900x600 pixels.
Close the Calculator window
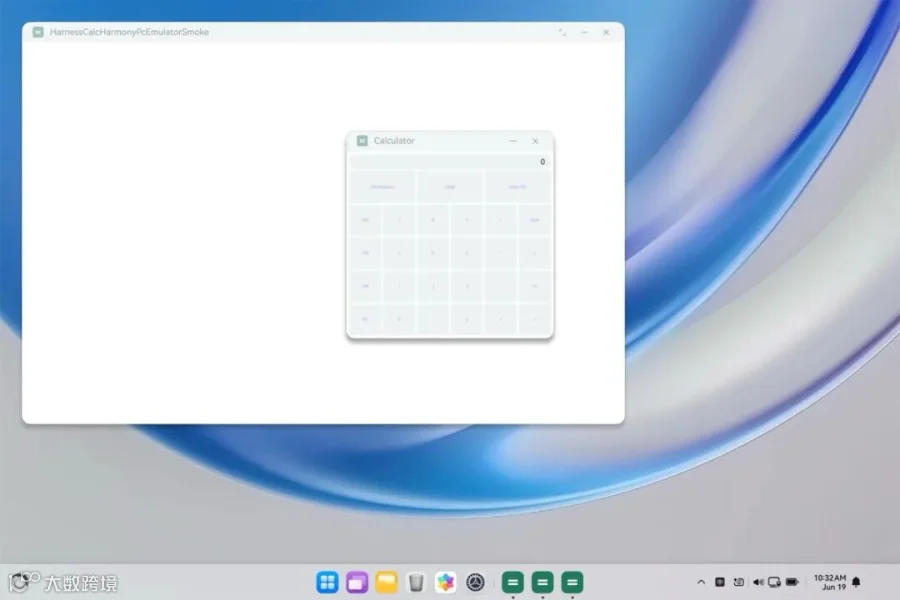point(536,141)
